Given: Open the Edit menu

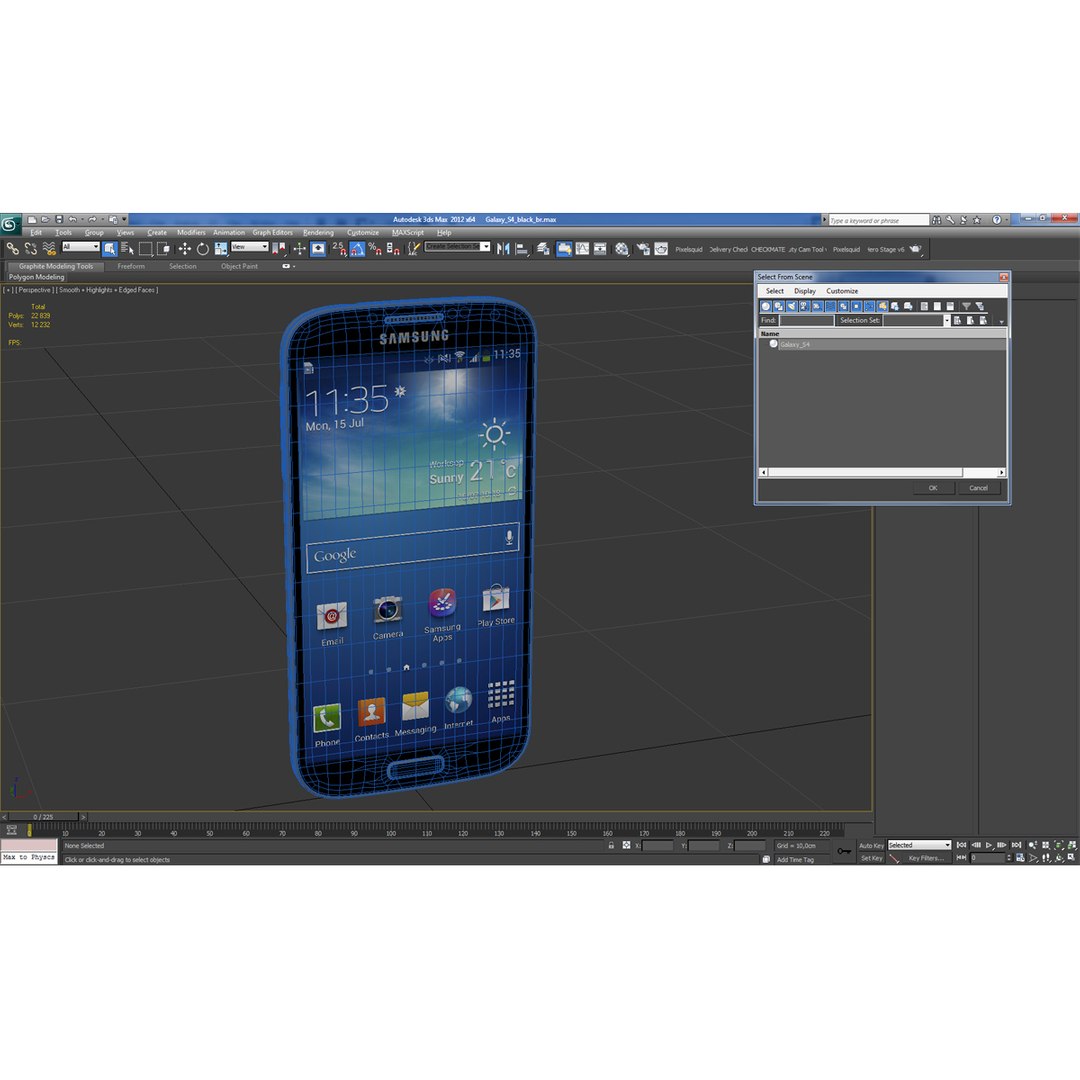Looking at the screenshot, I should [36, 233].
